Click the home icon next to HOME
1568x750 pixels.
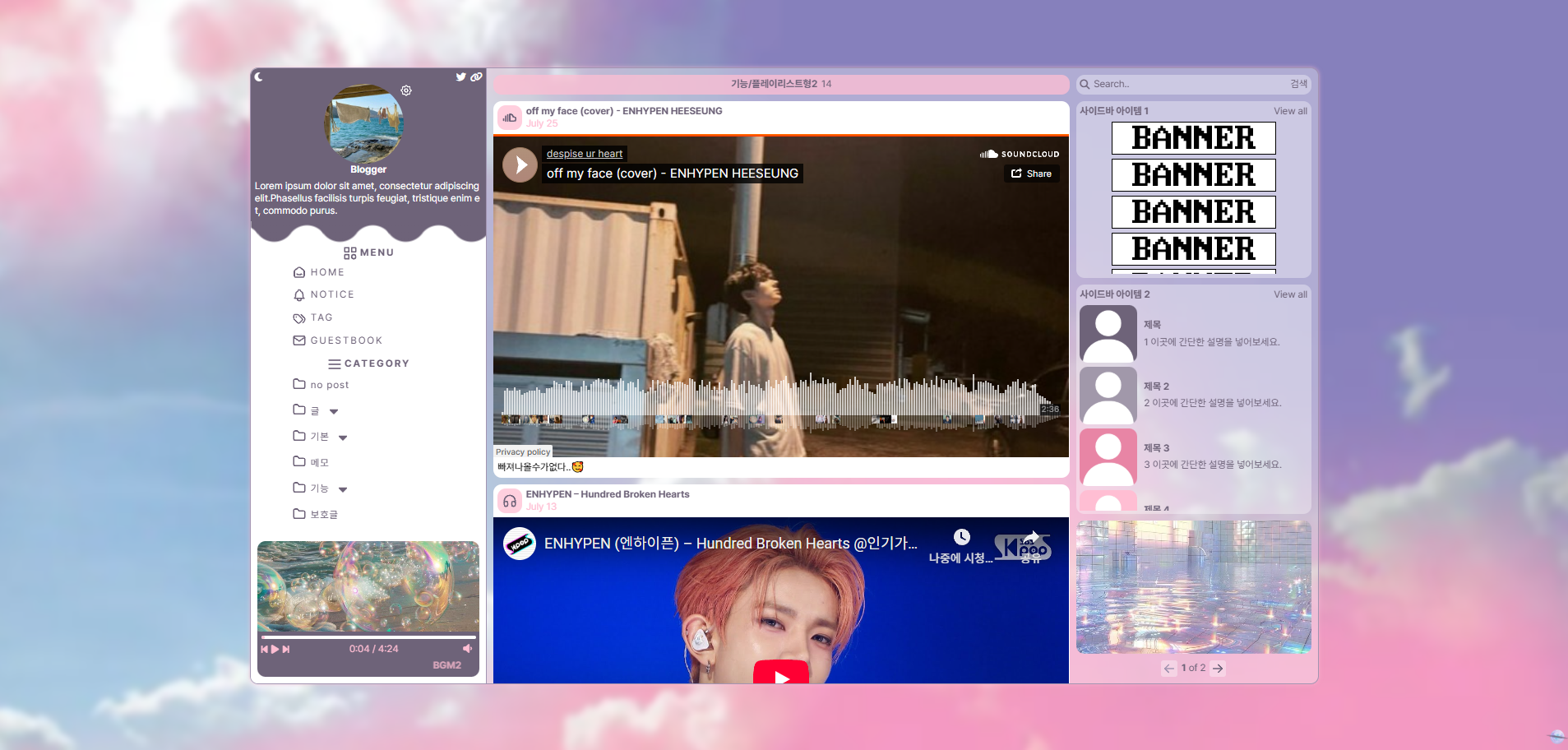pos(299,272)
